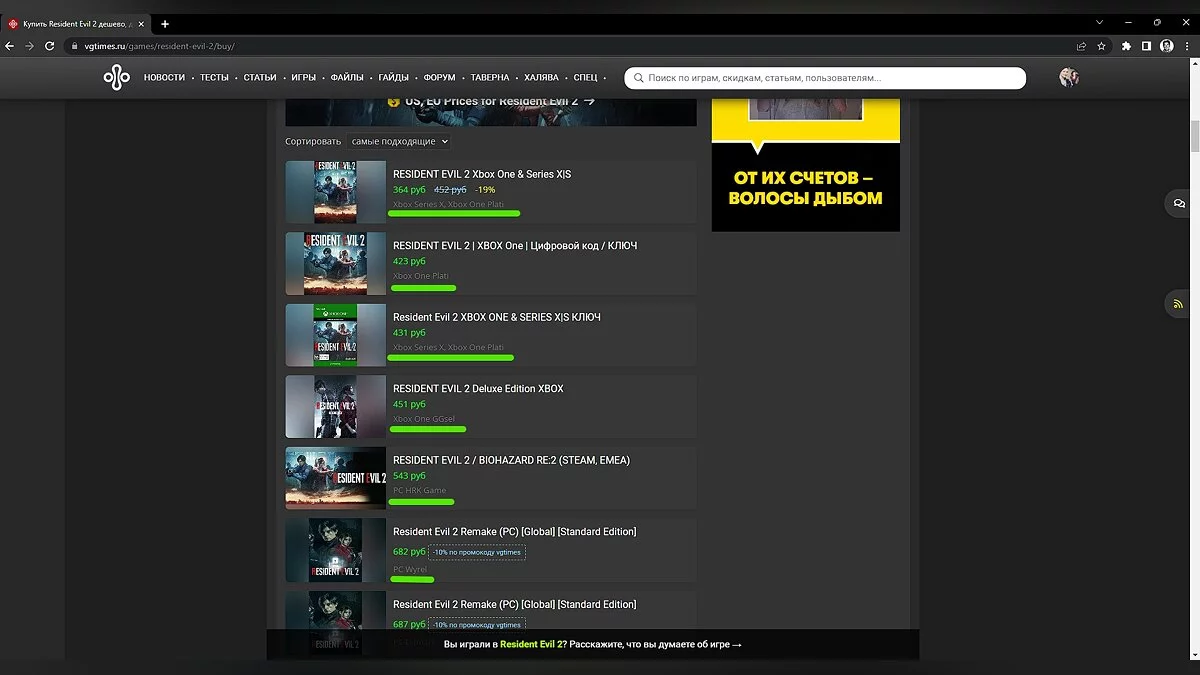This screenshot has width=1200, height=675.
Task: Open RESIDENT EVIL 2 Deluxe Edition XBOX offer
Action: (x=478, y=389)
